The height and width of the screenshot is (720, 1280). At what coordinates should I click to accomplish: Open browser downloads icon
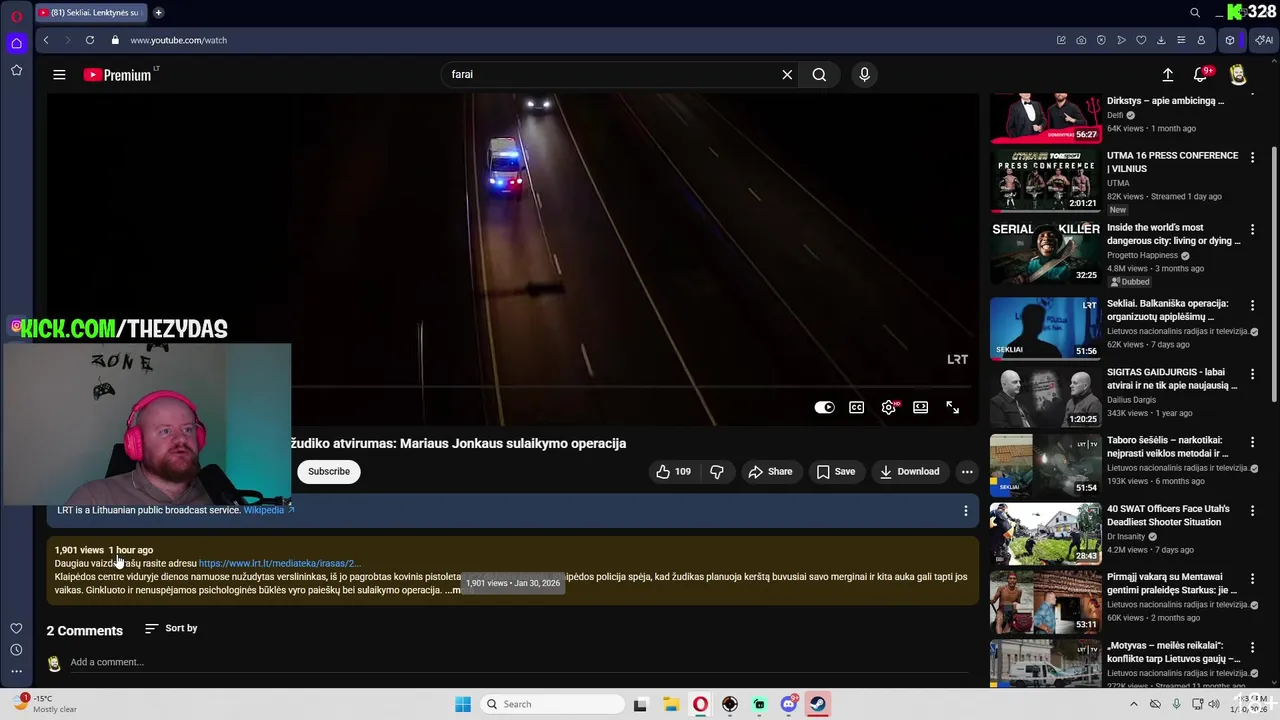1161,40
